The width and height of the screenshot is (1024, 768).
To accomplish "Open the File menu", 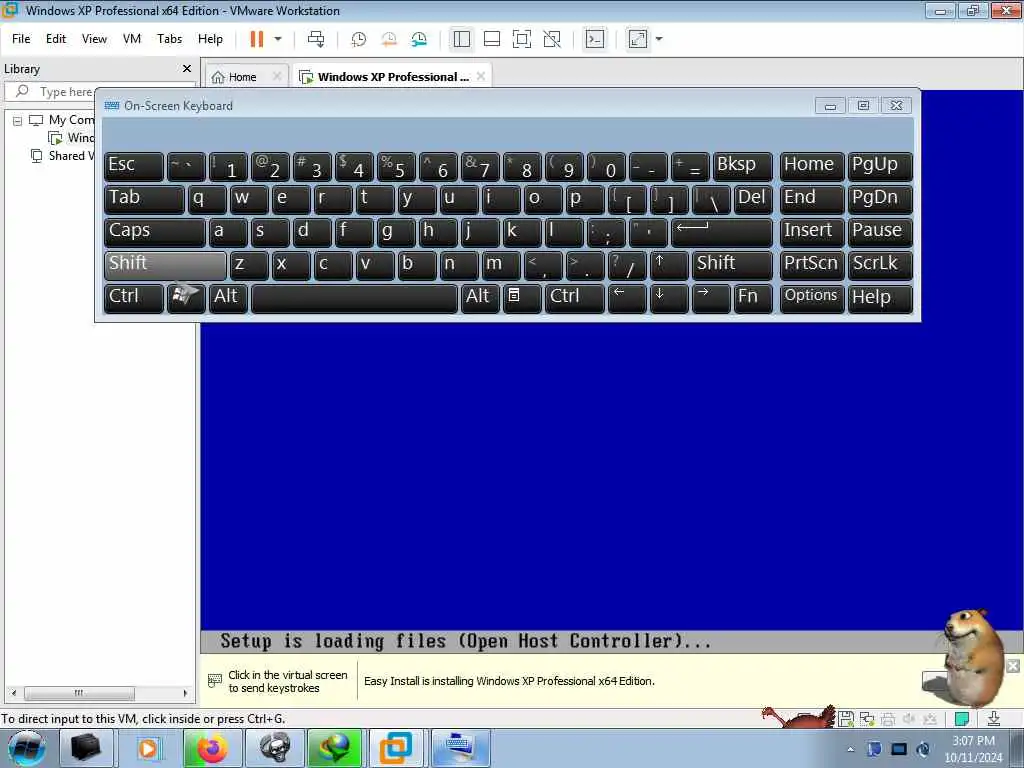I will coord(21,39).
